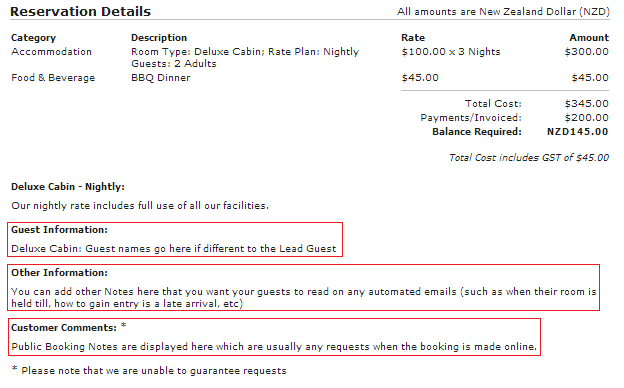This screenshot has width=624, height=388.
Task: Select the Other Information heading
Action: [59, 273]
